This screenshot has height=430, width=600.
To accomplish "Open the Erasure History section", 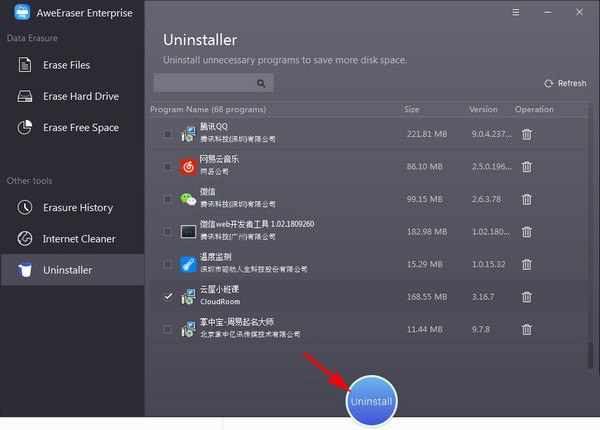I will tap(72, 207).
